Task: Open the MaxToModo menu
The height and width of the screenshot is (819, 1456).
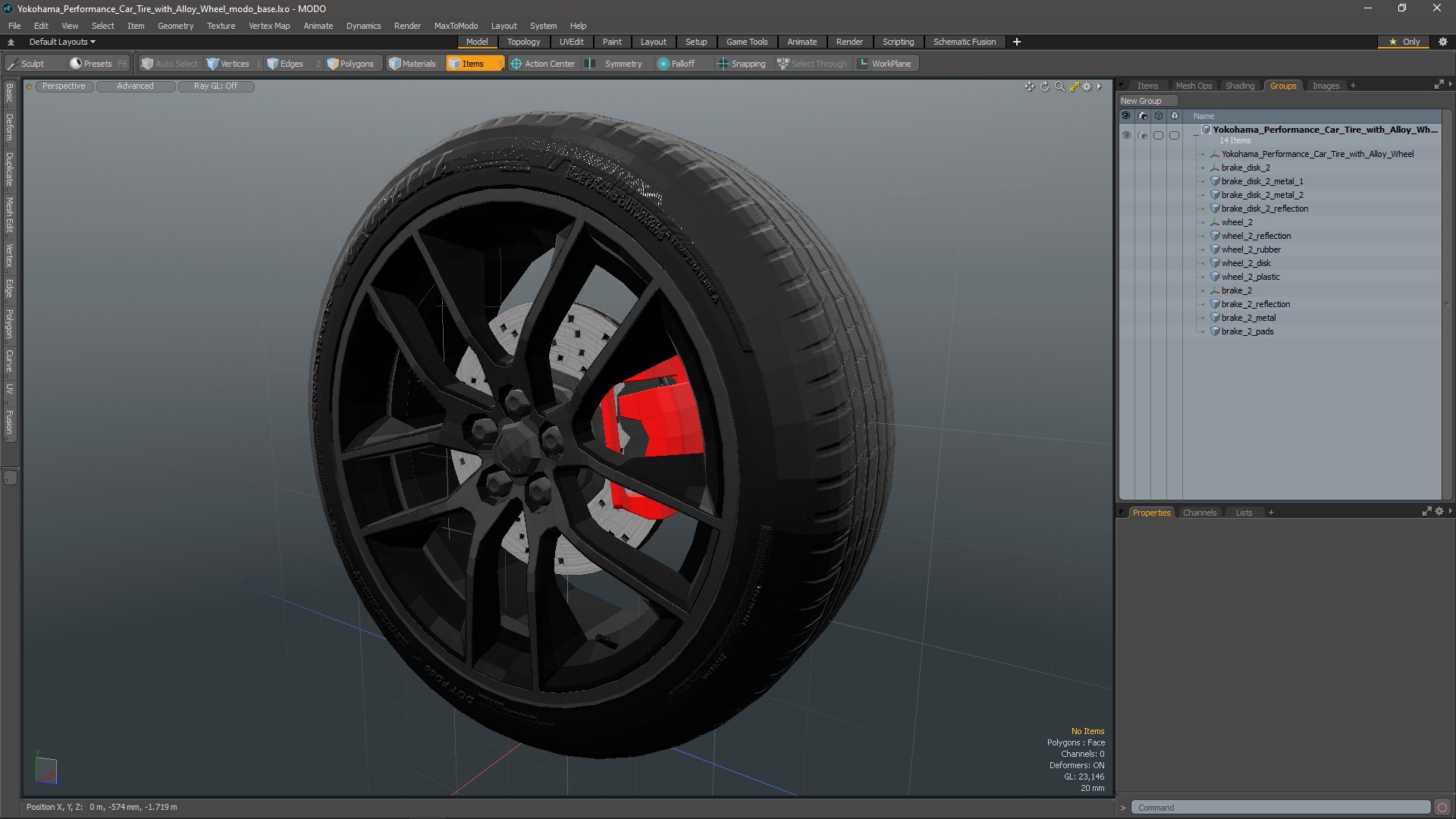Action: click(456, 26)
